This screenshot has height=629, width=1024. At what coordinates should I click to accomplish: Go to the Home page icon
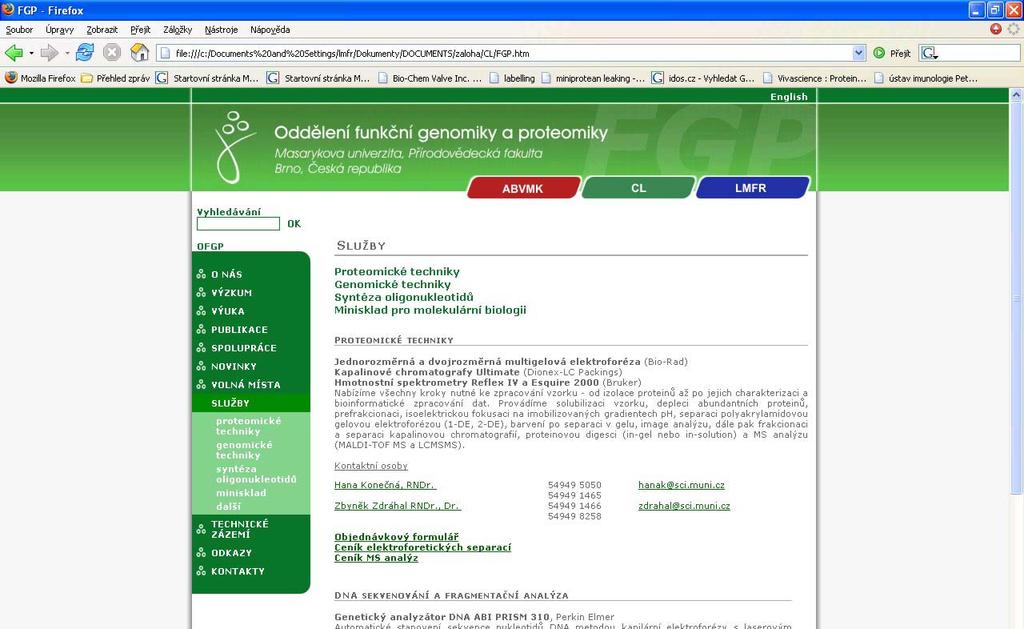(139, 52)
